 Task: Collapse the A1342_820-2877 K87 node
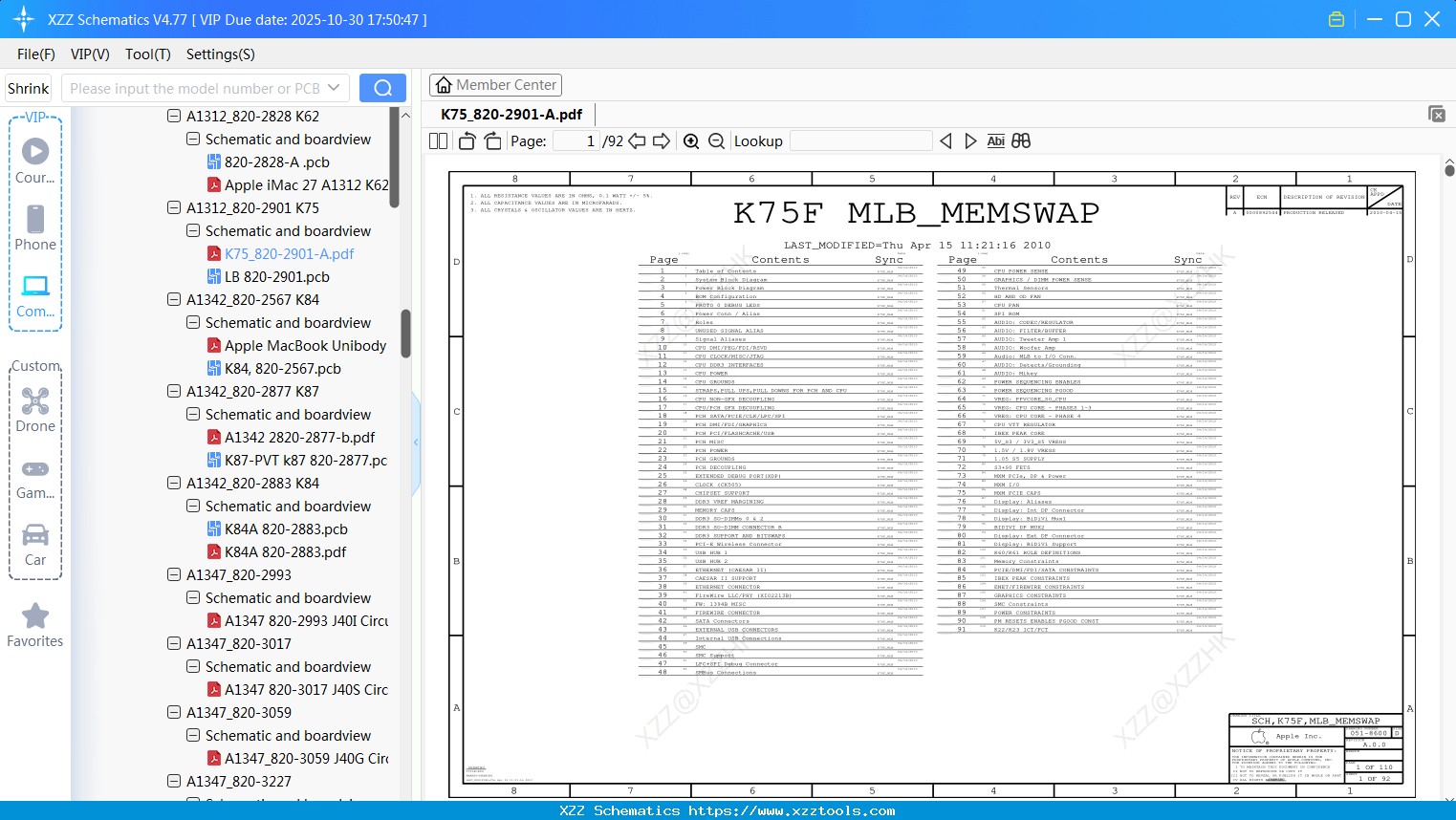(174, 391)
